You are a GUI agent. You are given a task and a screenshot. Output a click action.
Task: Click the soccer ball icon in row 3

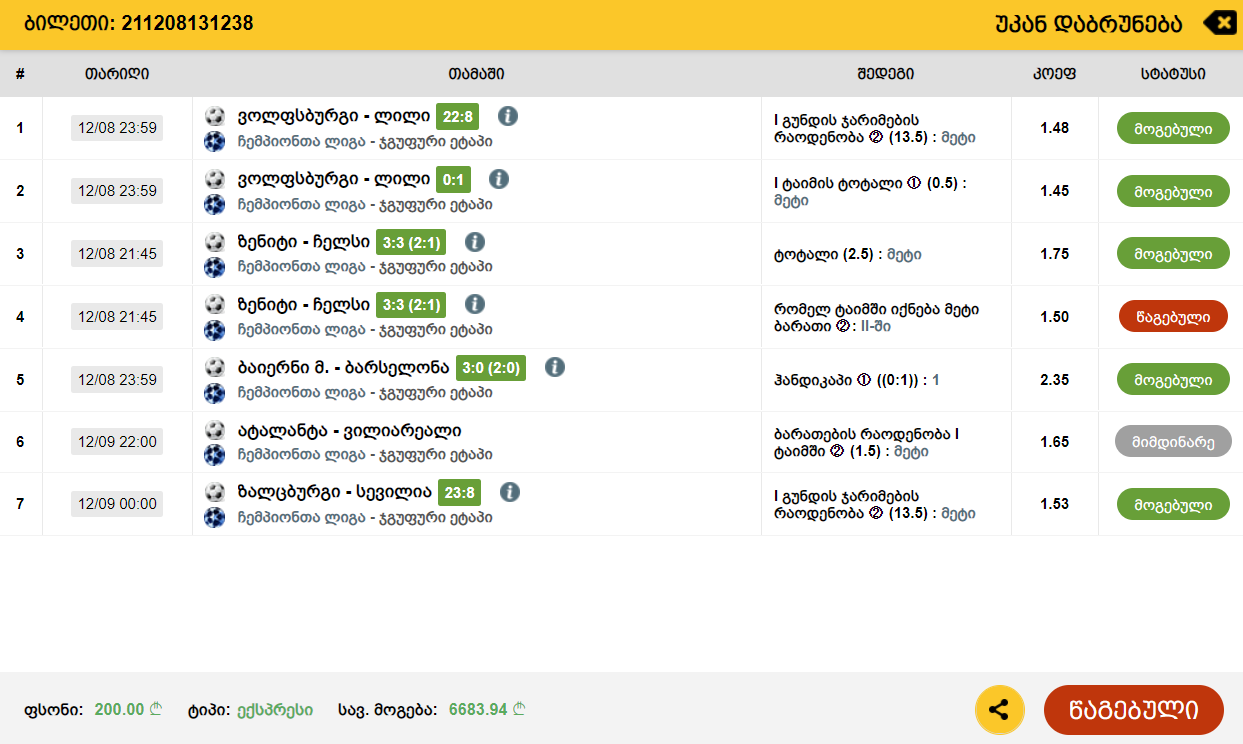[x=214, y=242]
